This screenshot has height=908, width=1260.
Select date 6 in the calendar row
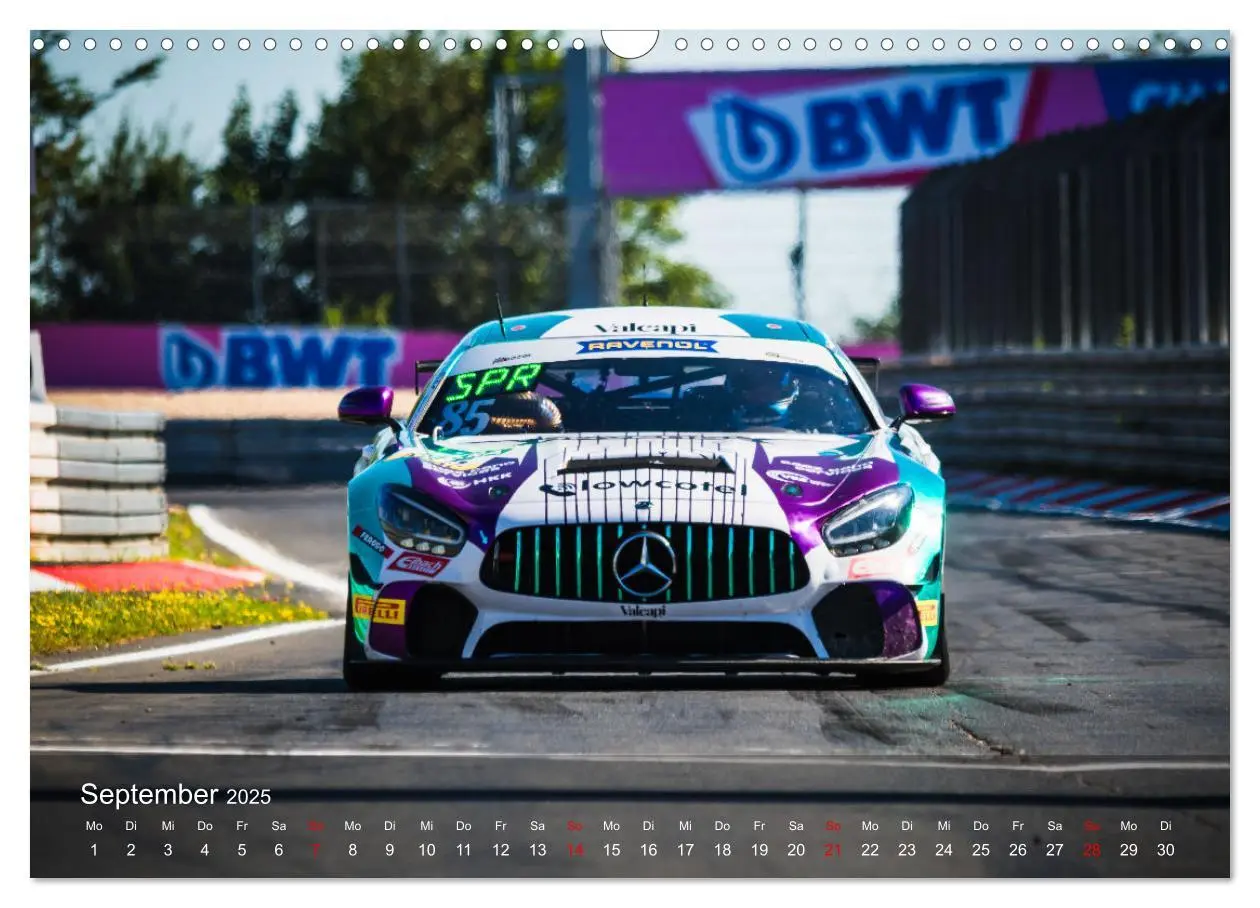pos(279,850)
